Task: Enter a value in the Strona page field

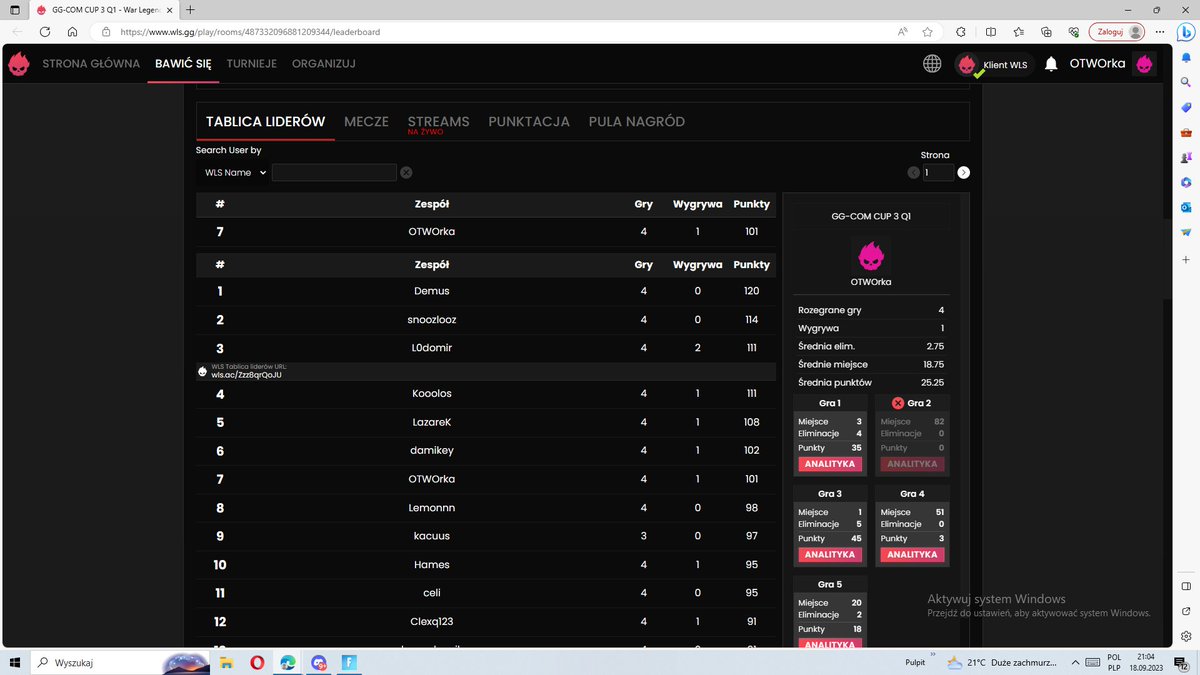Action: 938,172
